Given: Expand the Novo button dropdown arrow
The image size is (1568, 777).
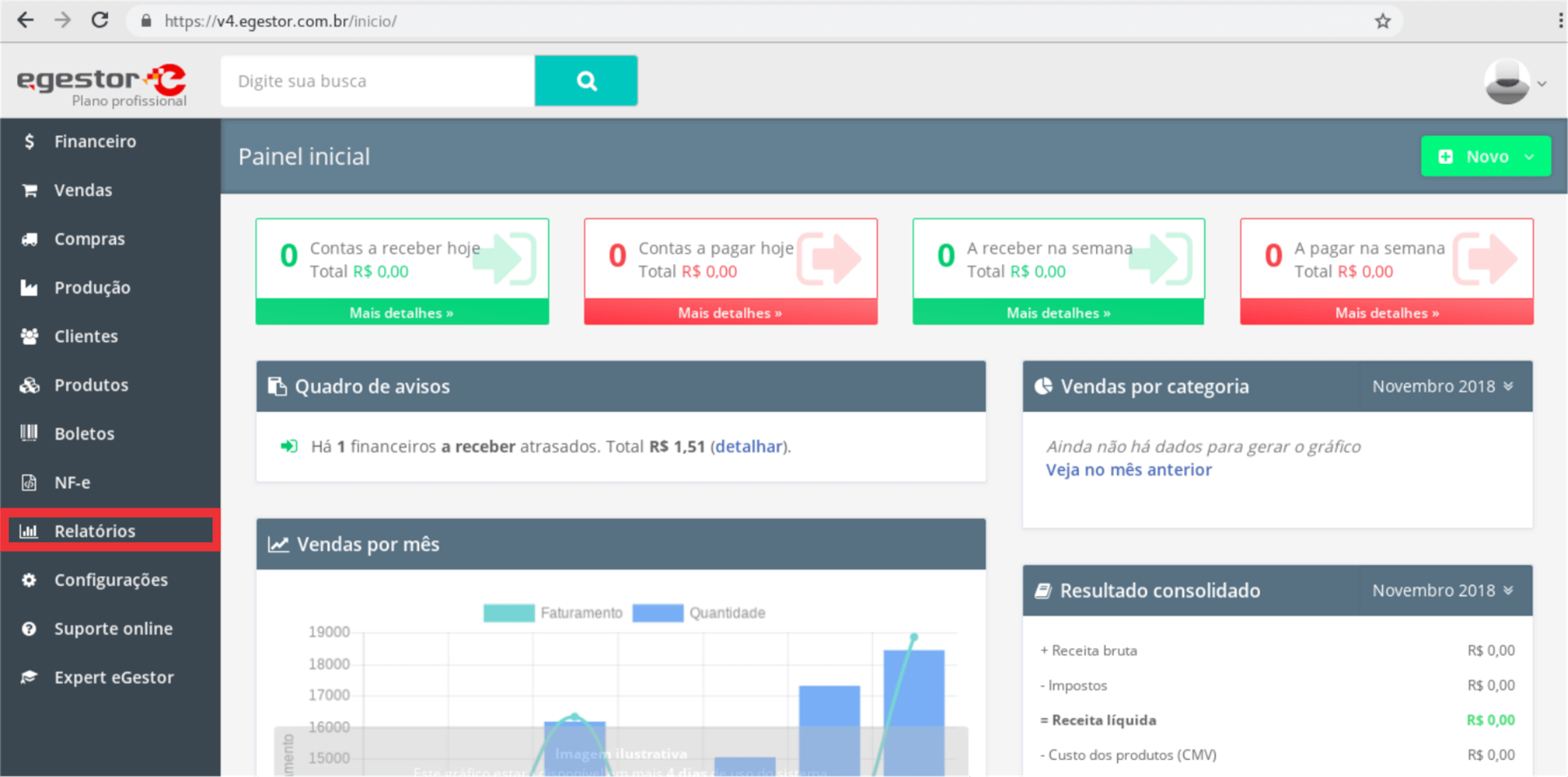Looking at the screenshot, I should coord(1529,157).
